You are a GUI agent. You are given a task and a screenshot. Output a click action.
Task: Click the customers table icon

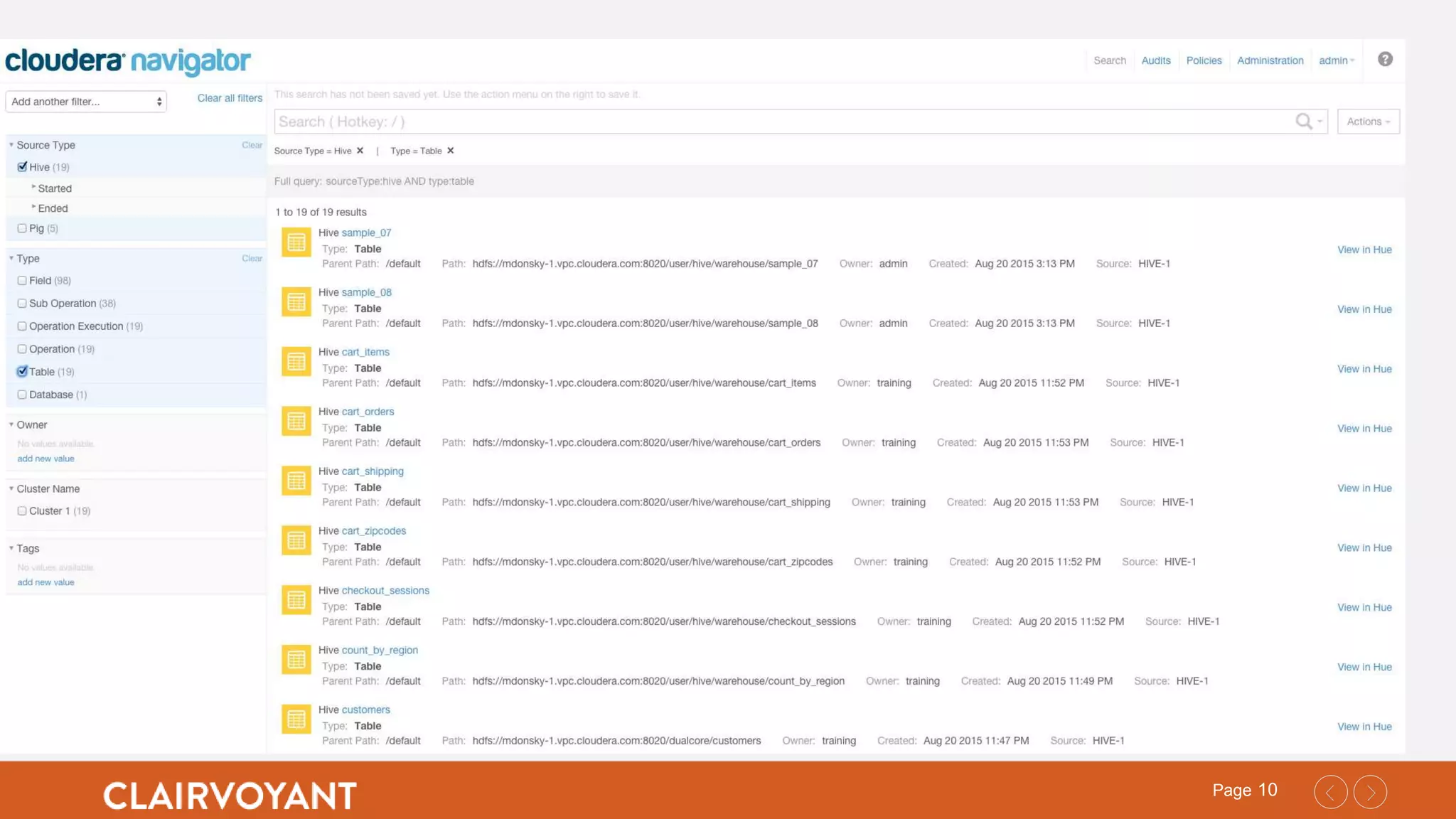(296, 719)
